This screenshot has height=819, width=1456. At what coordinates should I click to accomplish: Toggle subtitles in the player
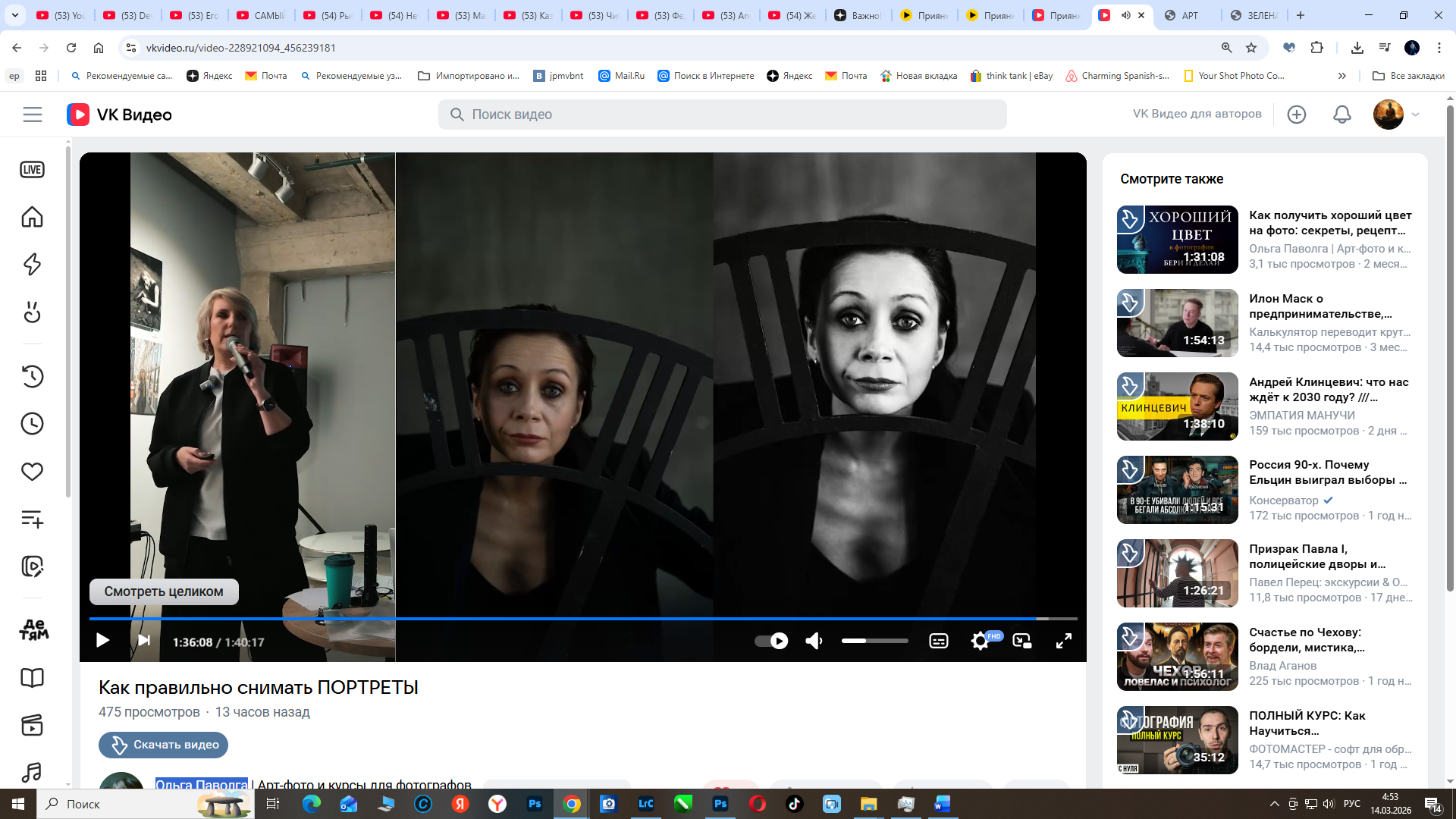click(938, 642)
